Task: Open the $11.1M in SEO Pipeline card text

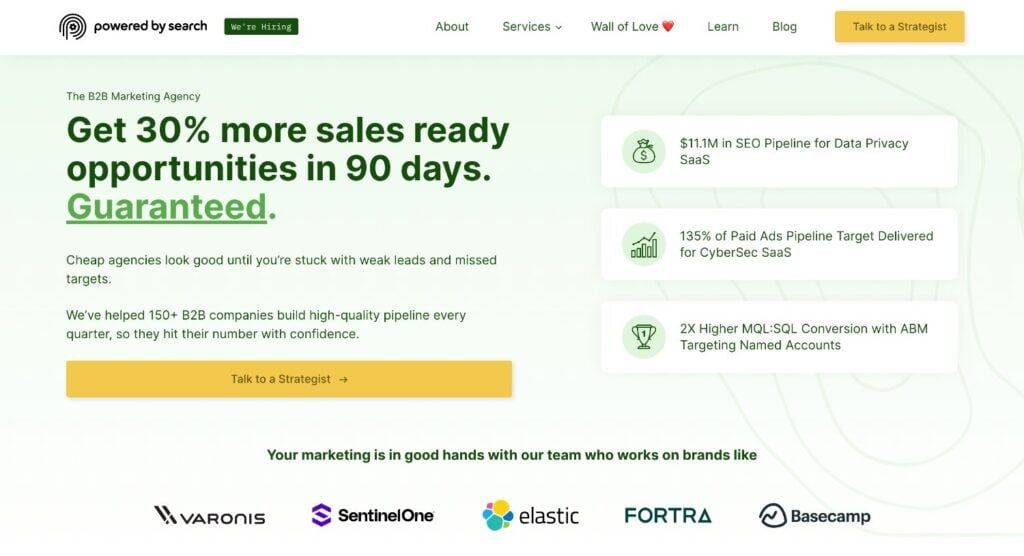Action: click(794, 152)
